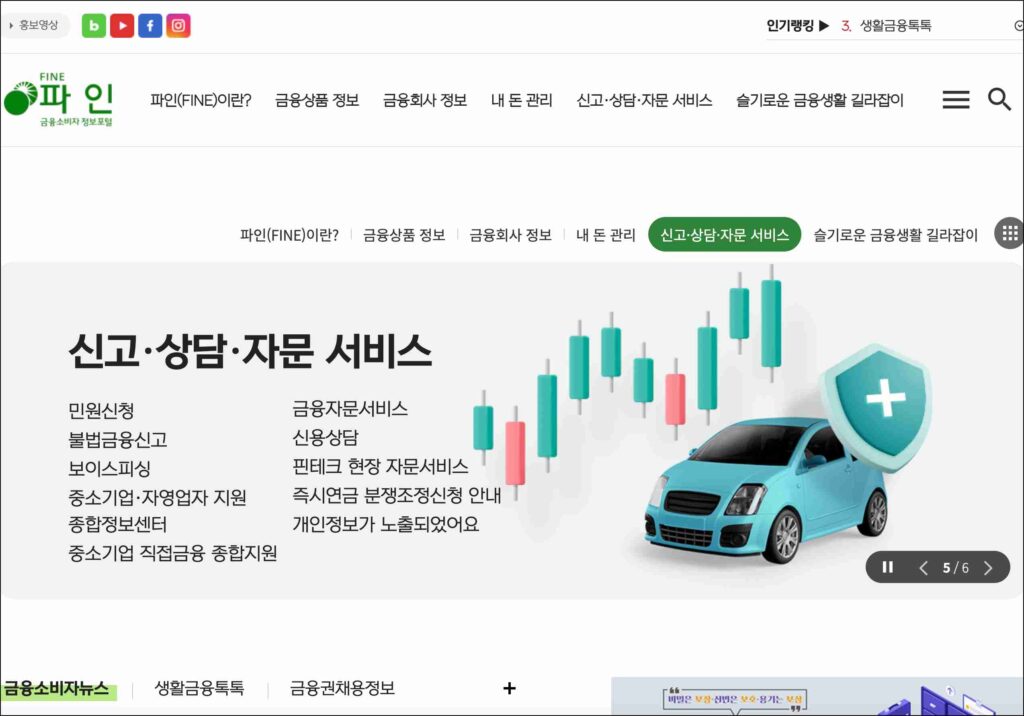
Task: Open the 보이스피싱 link
Action: [x=109, y=468]
